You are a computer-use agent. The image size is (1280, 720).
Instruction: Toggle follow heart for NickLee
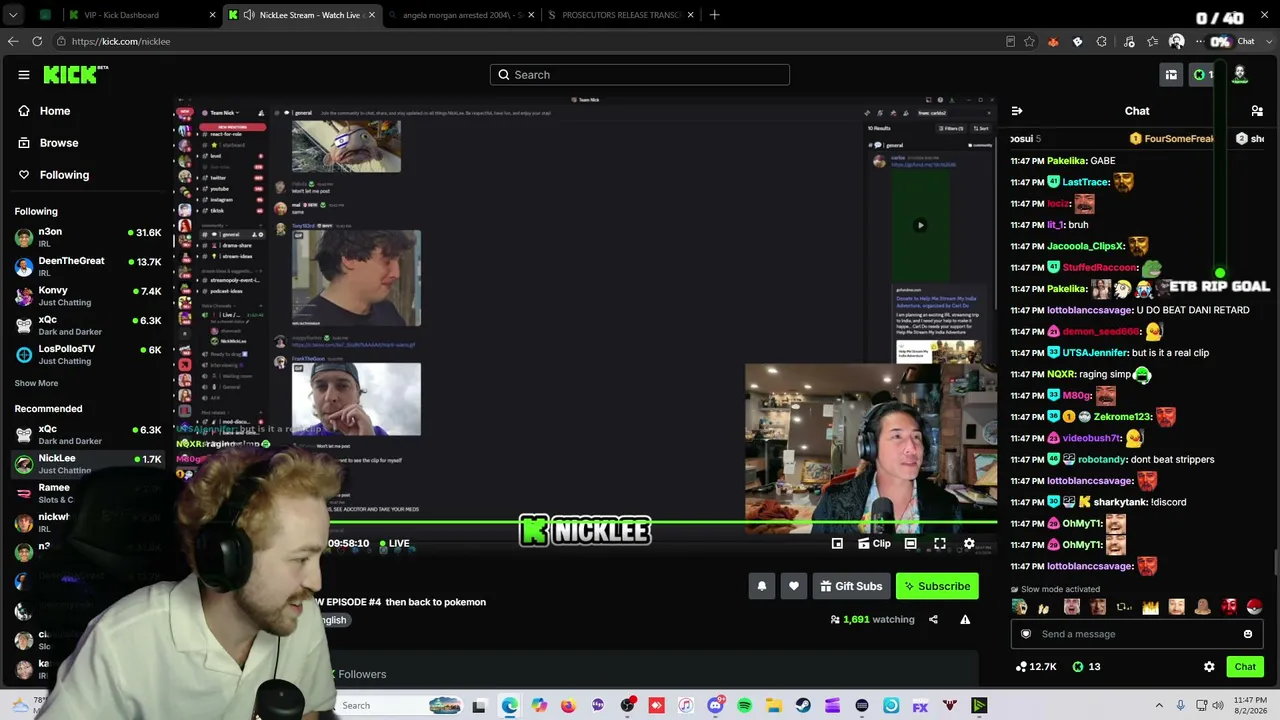click(x=794, y=587)
